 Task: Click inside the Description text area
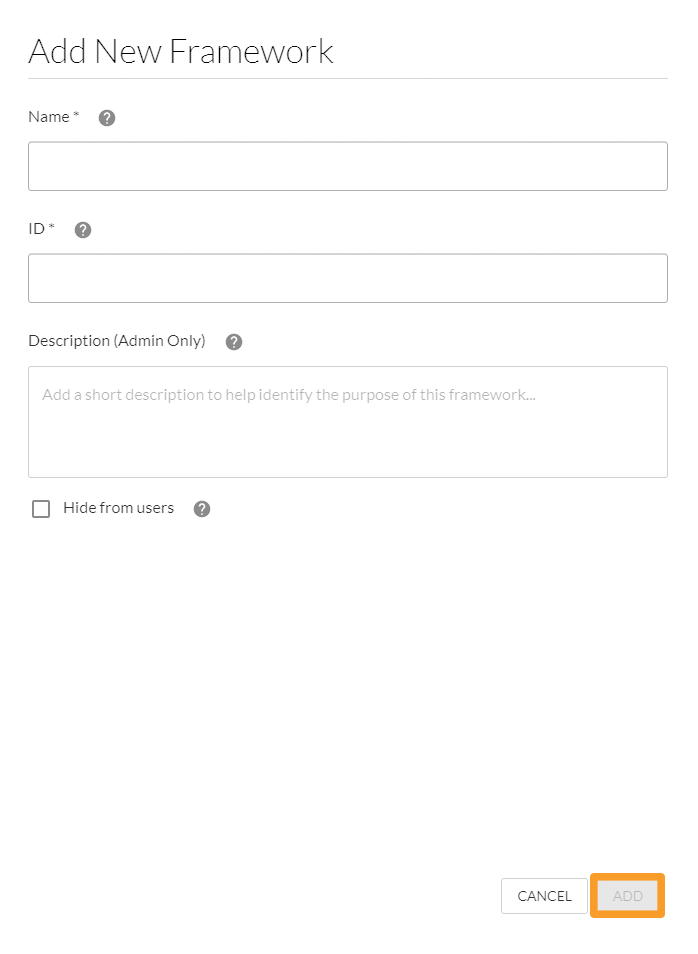click(x=347, y=422)
